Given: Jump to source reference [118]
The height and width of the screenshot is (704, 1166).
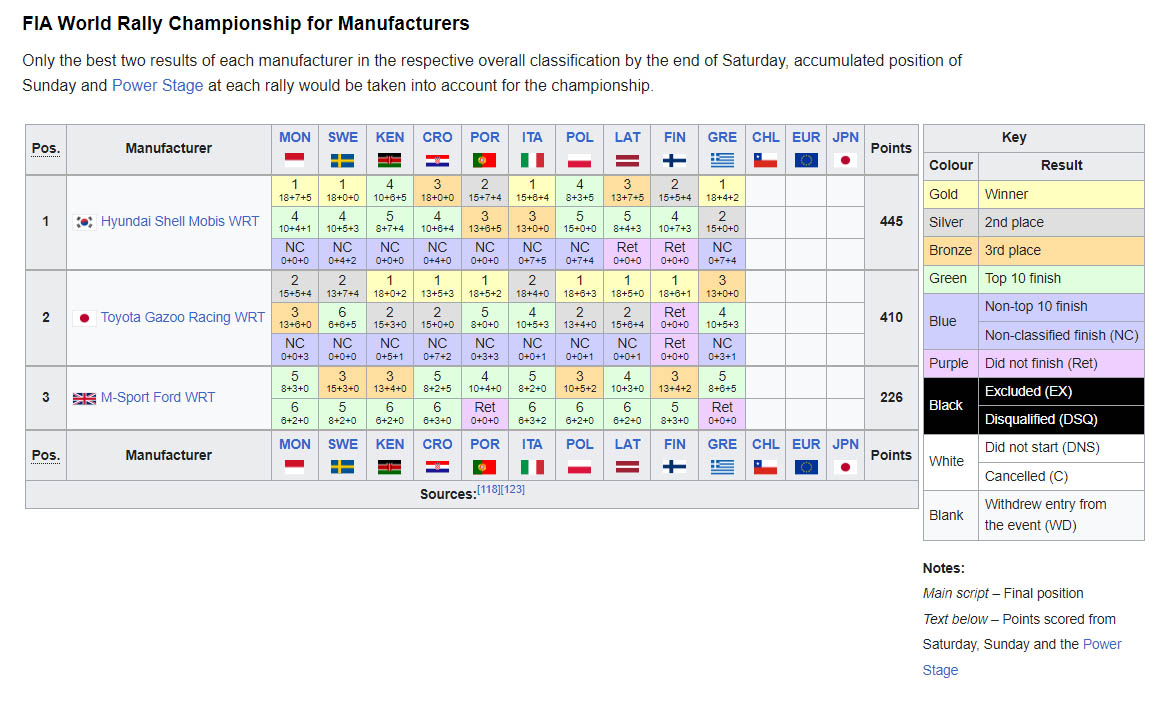Looking at the screenshot, I should [489, 490].
